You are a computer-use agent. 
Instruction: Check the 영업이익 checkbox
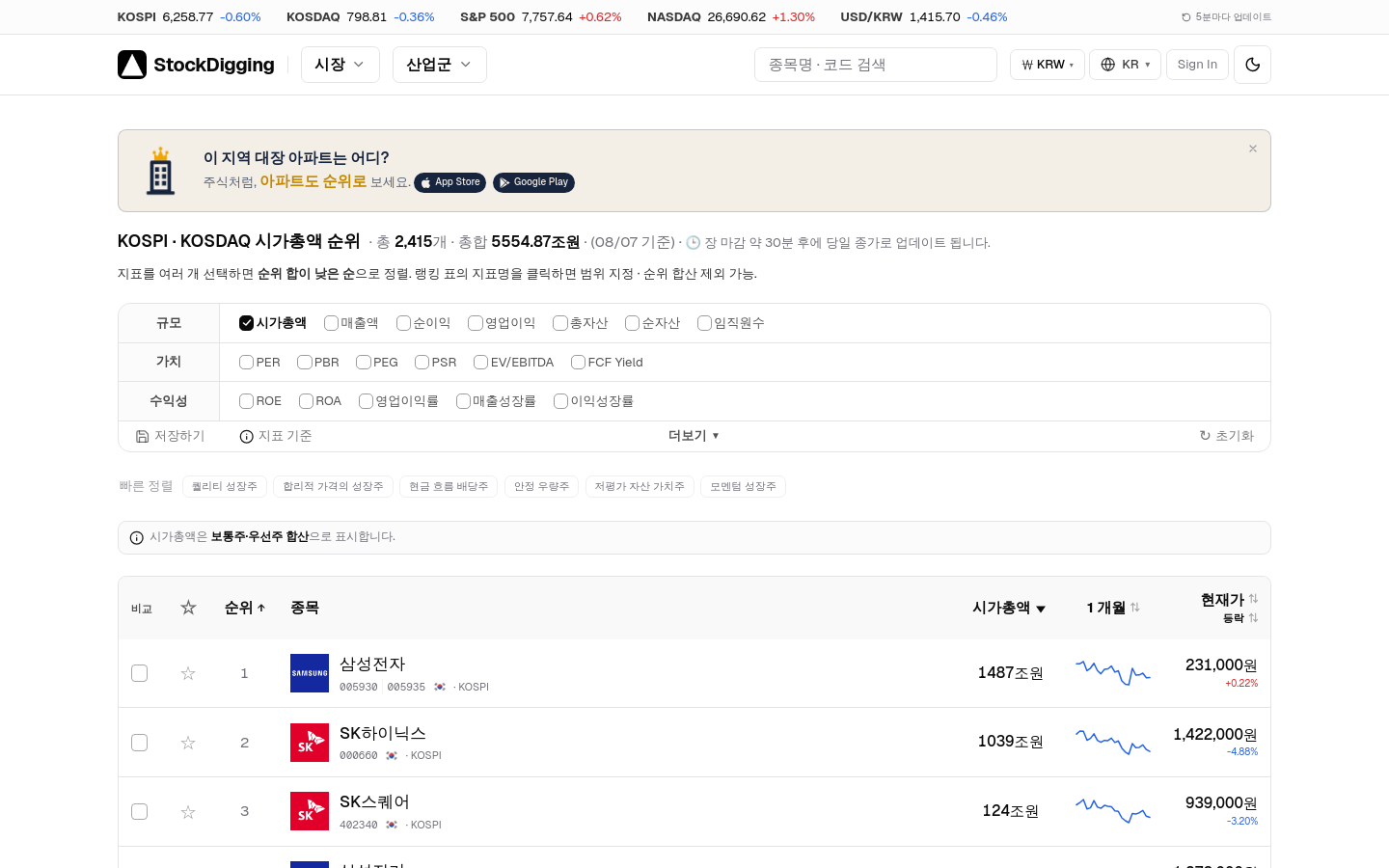pyautogui.click(x=475, y=323)
